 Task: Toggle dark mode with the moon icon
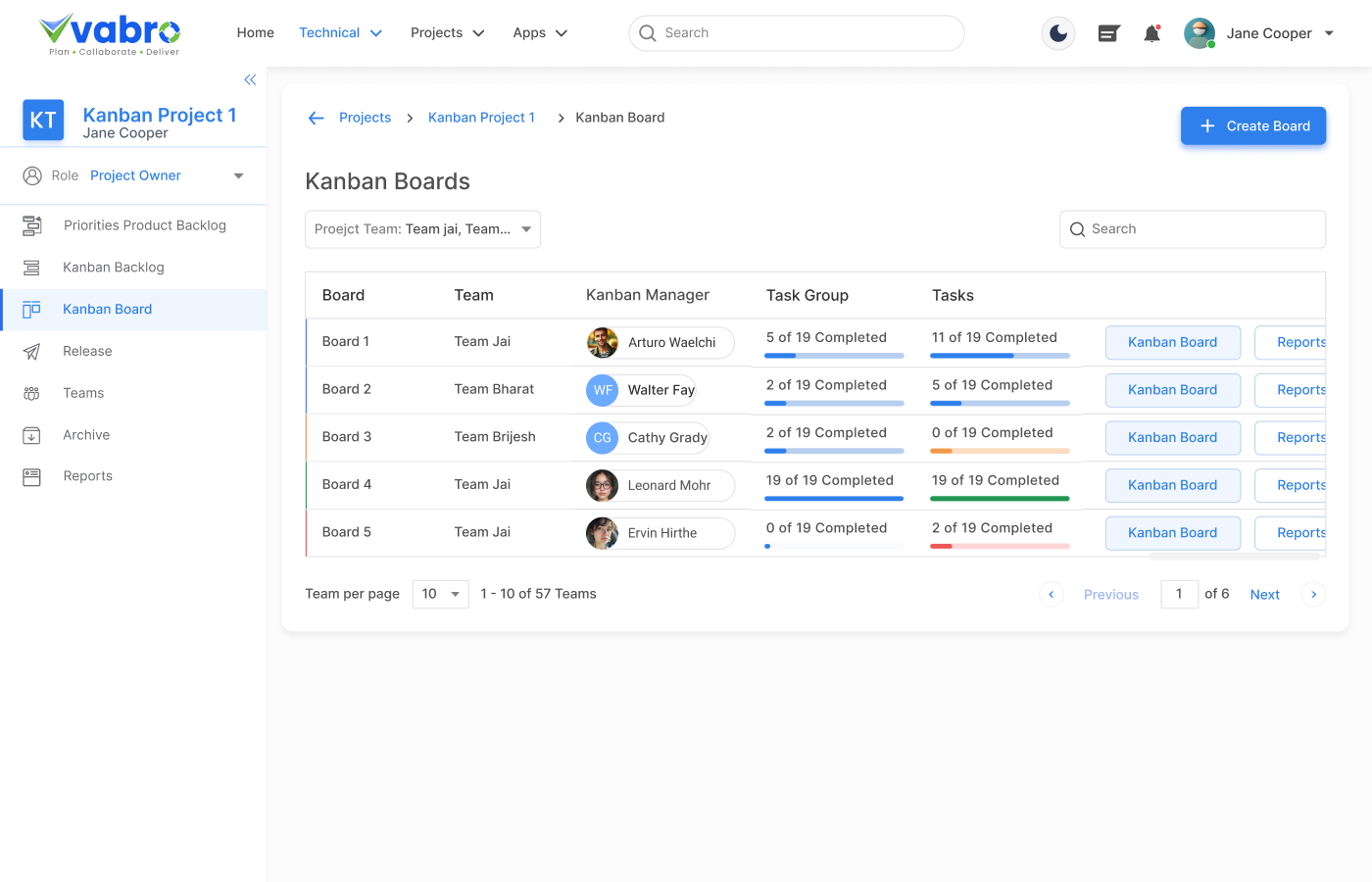point(1058,32)
